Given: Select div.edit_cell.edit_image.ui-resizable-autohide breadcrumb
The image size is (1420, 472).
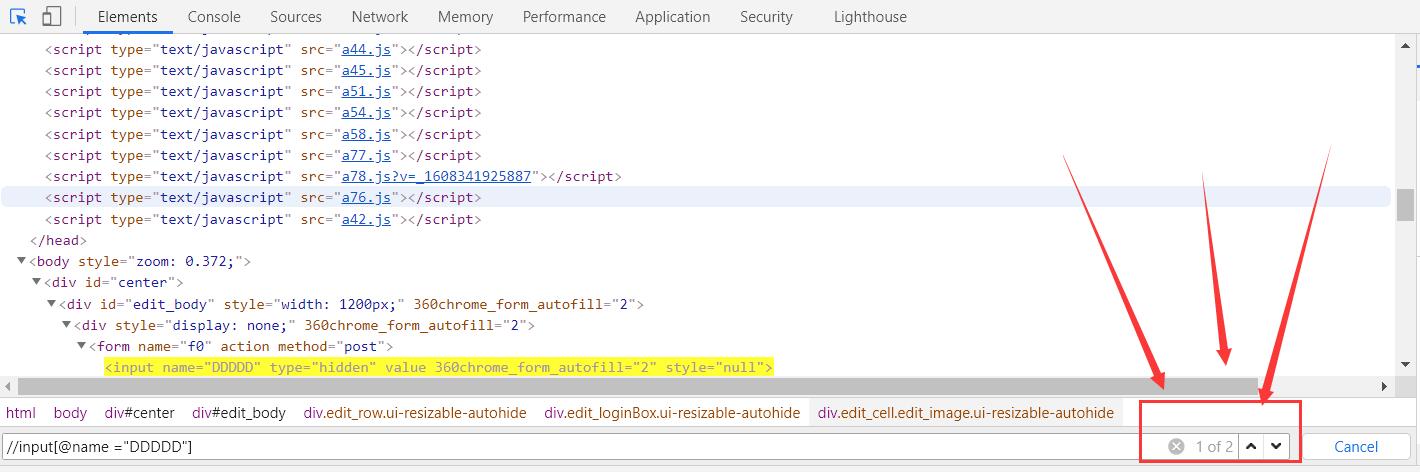Looking at the screenshot, I should click(x=966, y=412).
